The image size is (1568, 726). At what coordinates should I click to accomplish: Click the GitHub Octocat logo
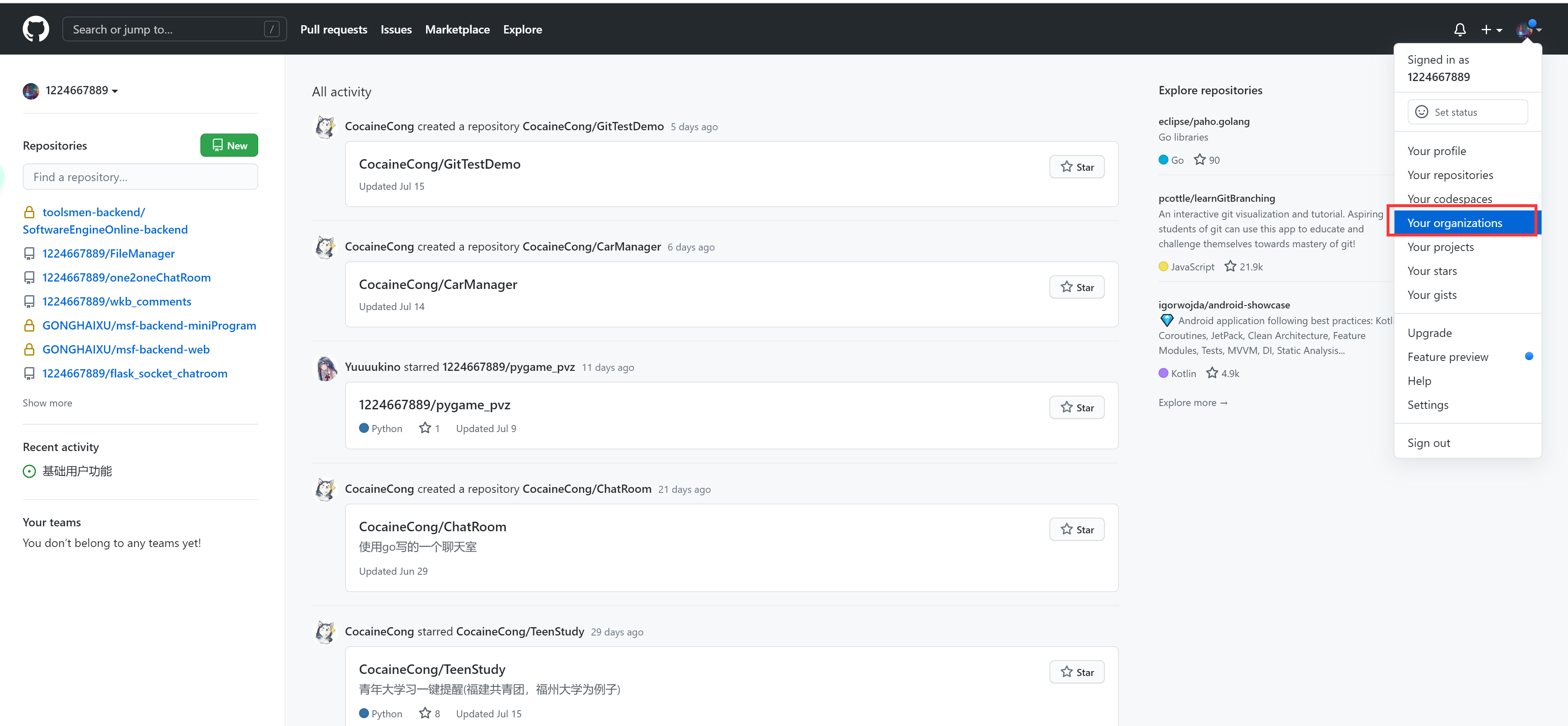pos(35,29)
